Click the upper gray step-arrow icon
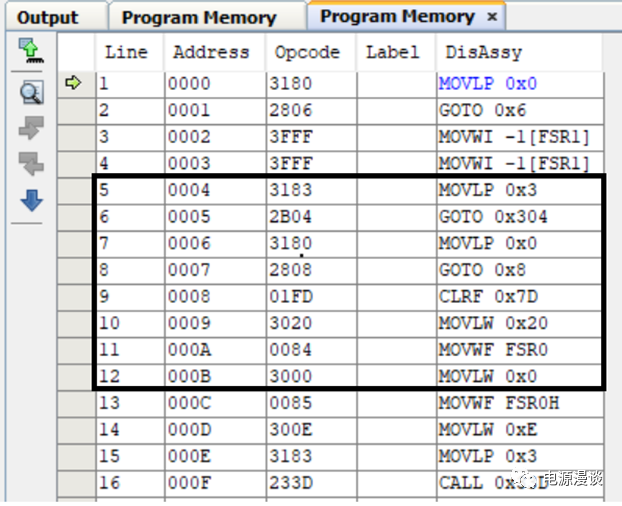This screenshot has width=622, height=506. click(31, 129)
